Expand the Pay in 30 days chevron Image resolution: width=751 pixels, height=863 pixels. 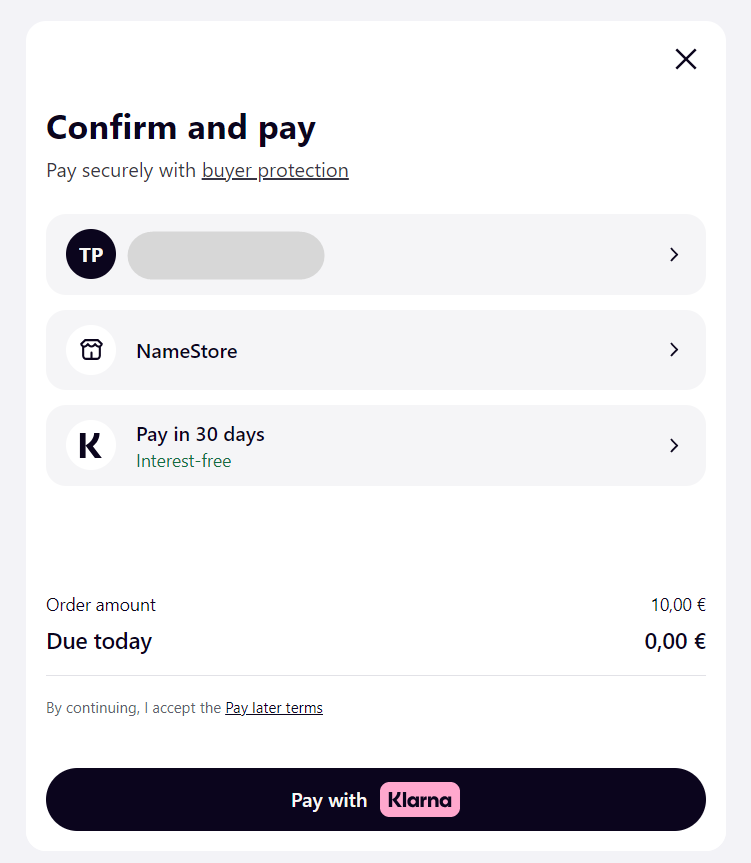674,445
